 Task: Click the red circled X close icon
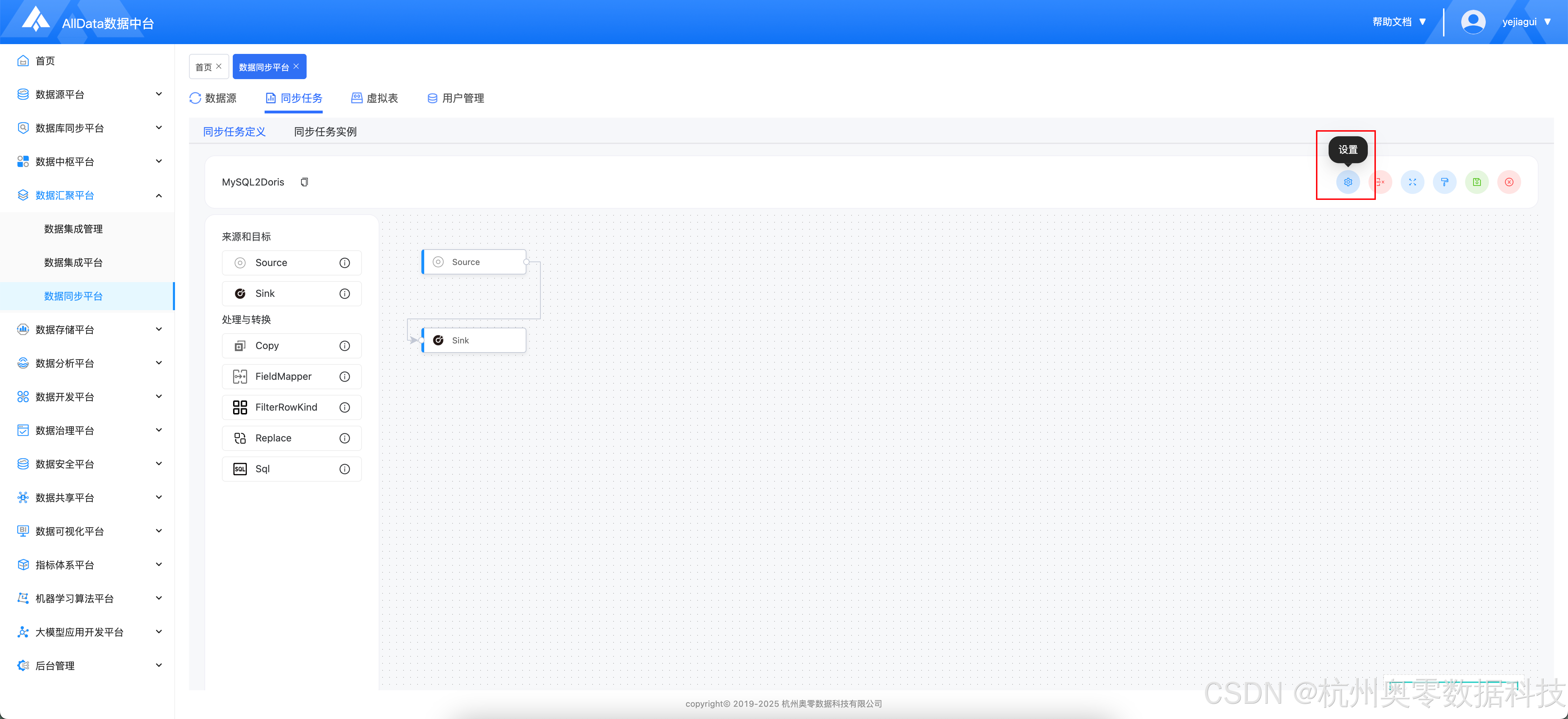[1509, 182]
